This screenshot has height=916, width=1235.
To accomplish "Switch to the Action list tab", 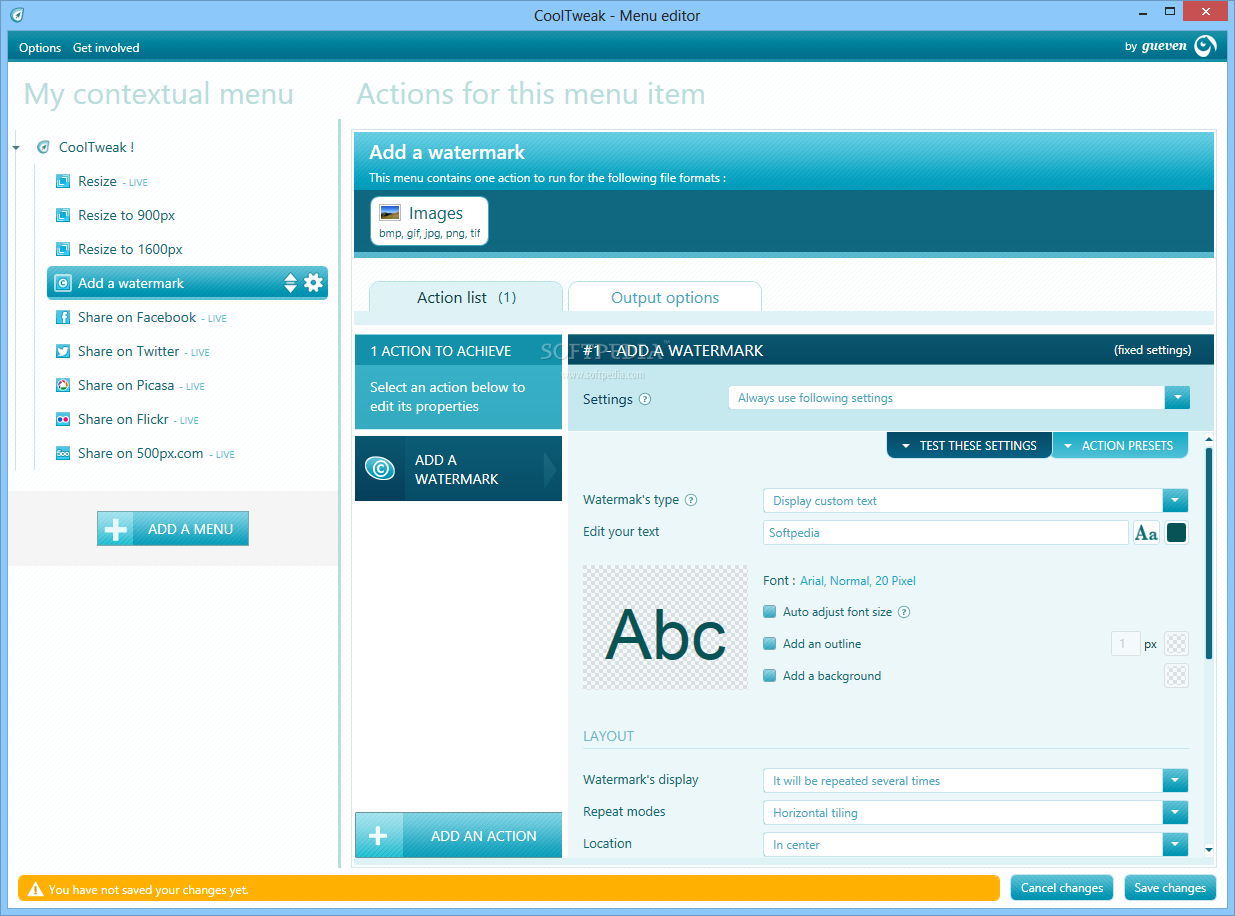I will pos(466,298).
